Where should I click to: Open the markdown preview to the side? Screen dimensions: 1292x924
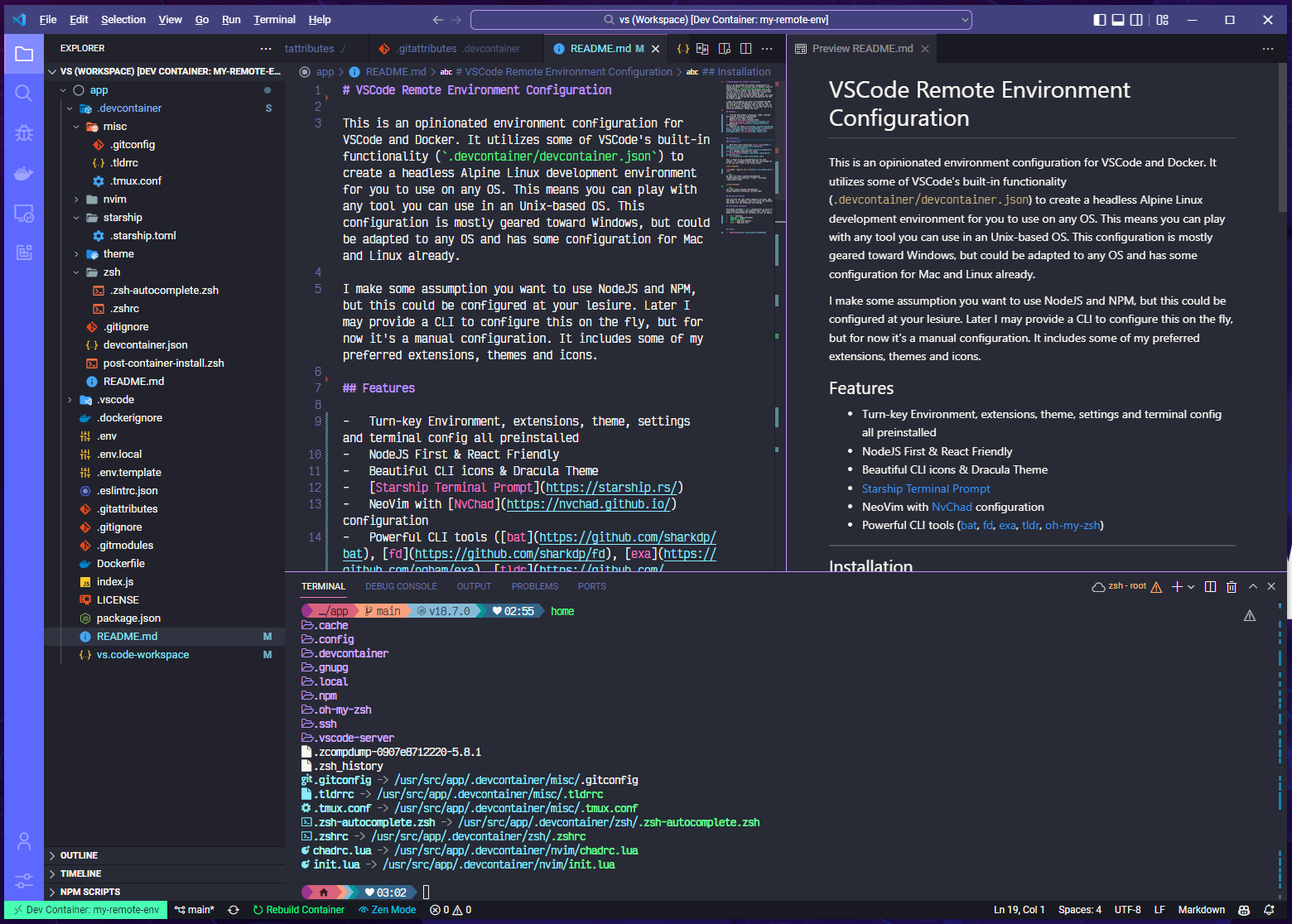click(725, 49)
